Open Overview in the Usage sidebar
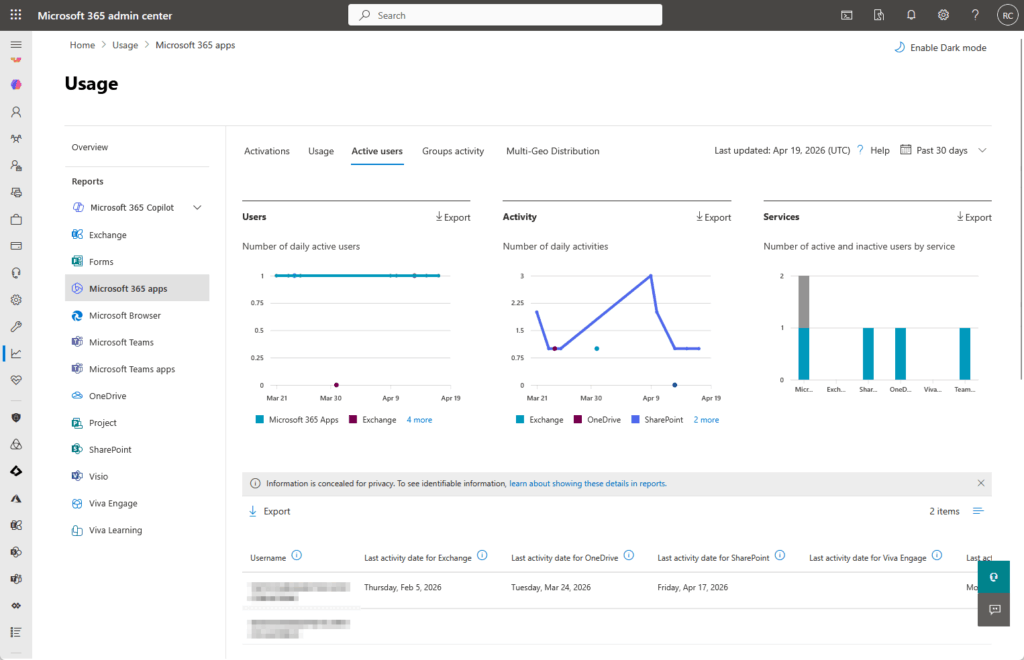 coord(89,147)
